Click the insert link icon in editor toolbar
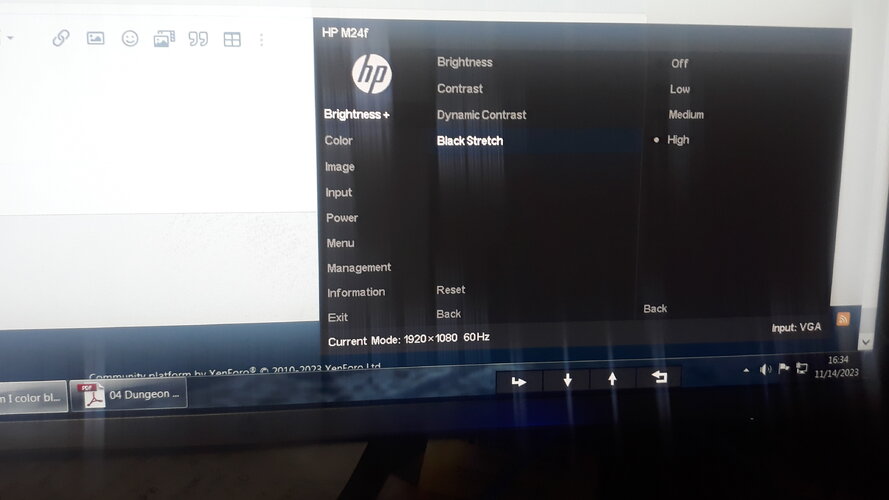This screenshot has height=500, width=889. pos(61,38)
